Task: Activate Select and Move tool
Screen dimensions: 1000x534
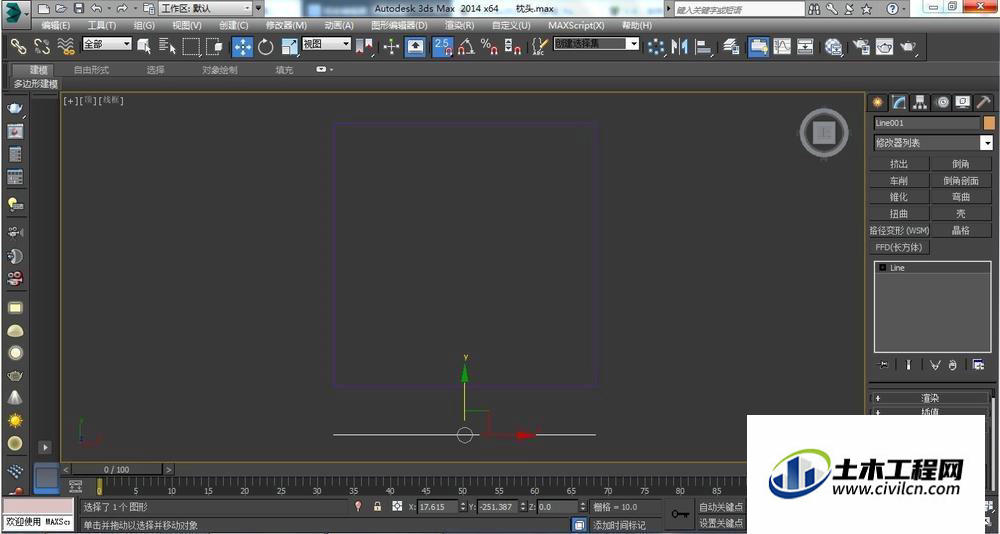Action: pyautogui.click(x=242, y=47)
